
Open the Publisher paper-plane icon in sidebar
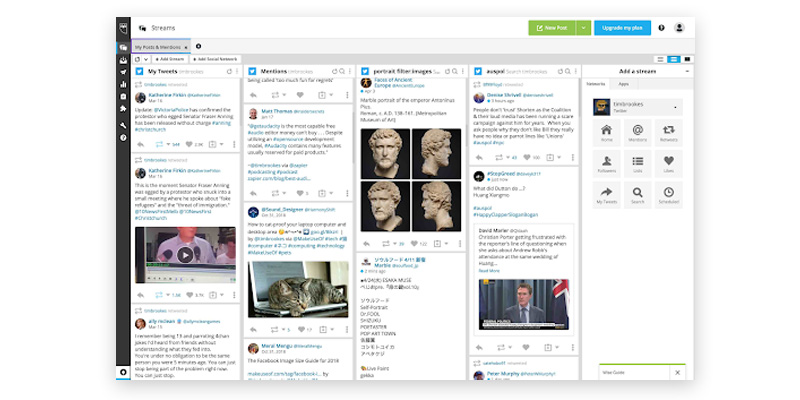pyautogui.click(x=123, y=72)
